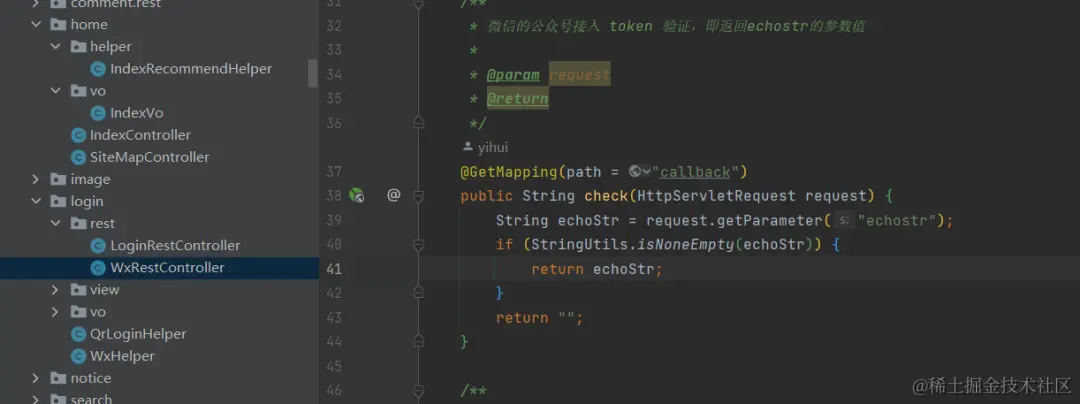Open LoginRestController in the project tree
1080x404 pixels.
[175, 246]
